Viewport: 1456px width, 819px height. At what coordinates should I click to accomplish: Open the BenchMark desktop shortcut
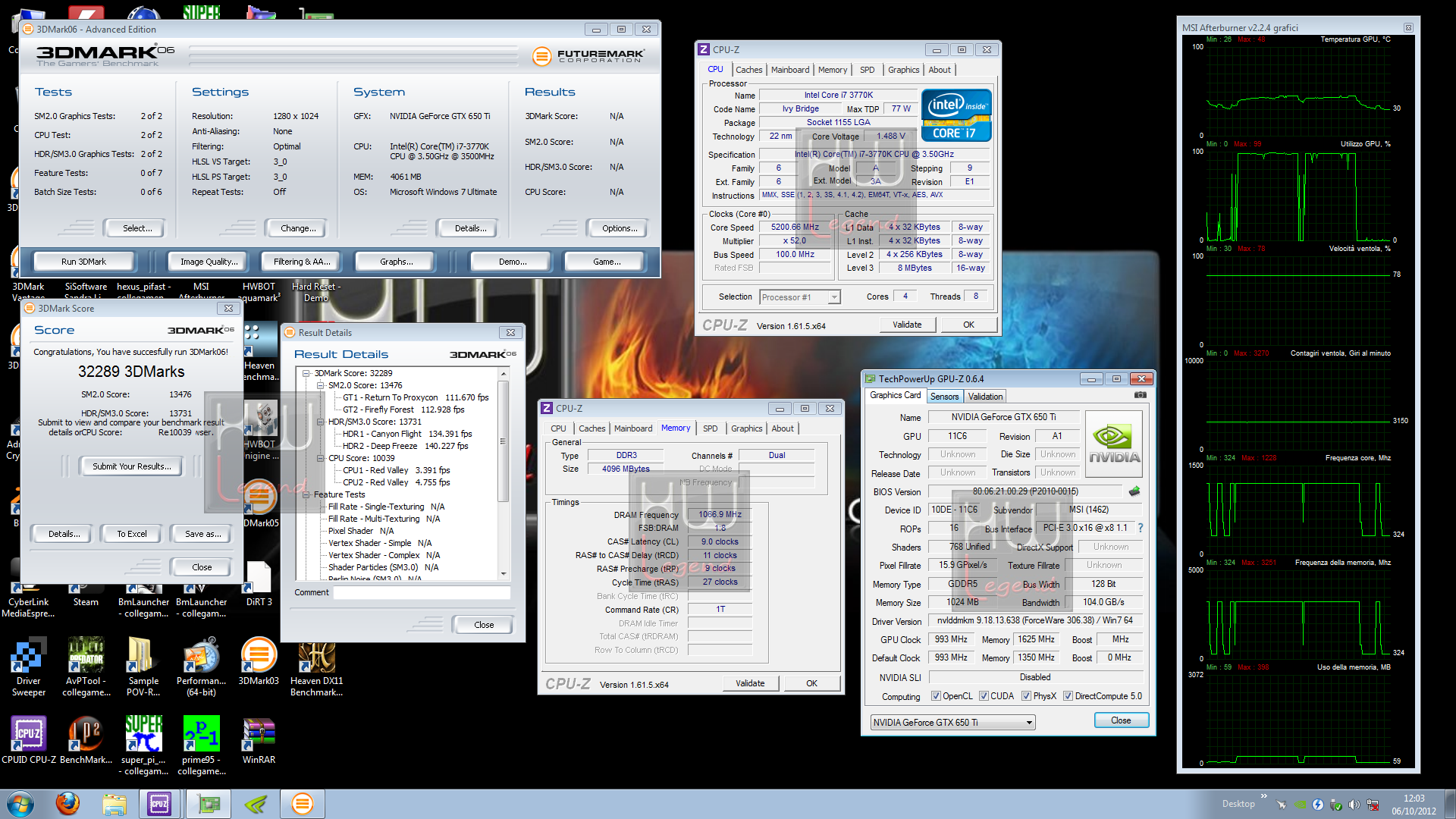[x=86, y=740]
